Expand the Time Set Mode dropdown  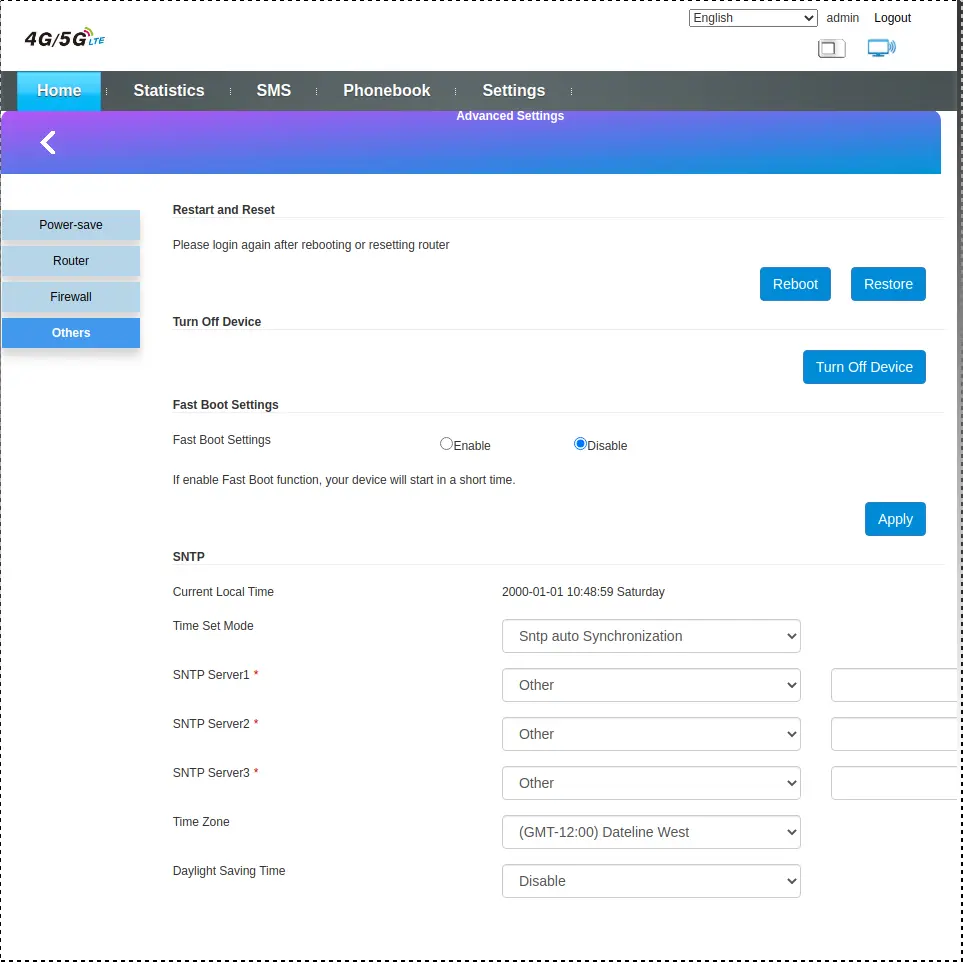pos(651,636)
